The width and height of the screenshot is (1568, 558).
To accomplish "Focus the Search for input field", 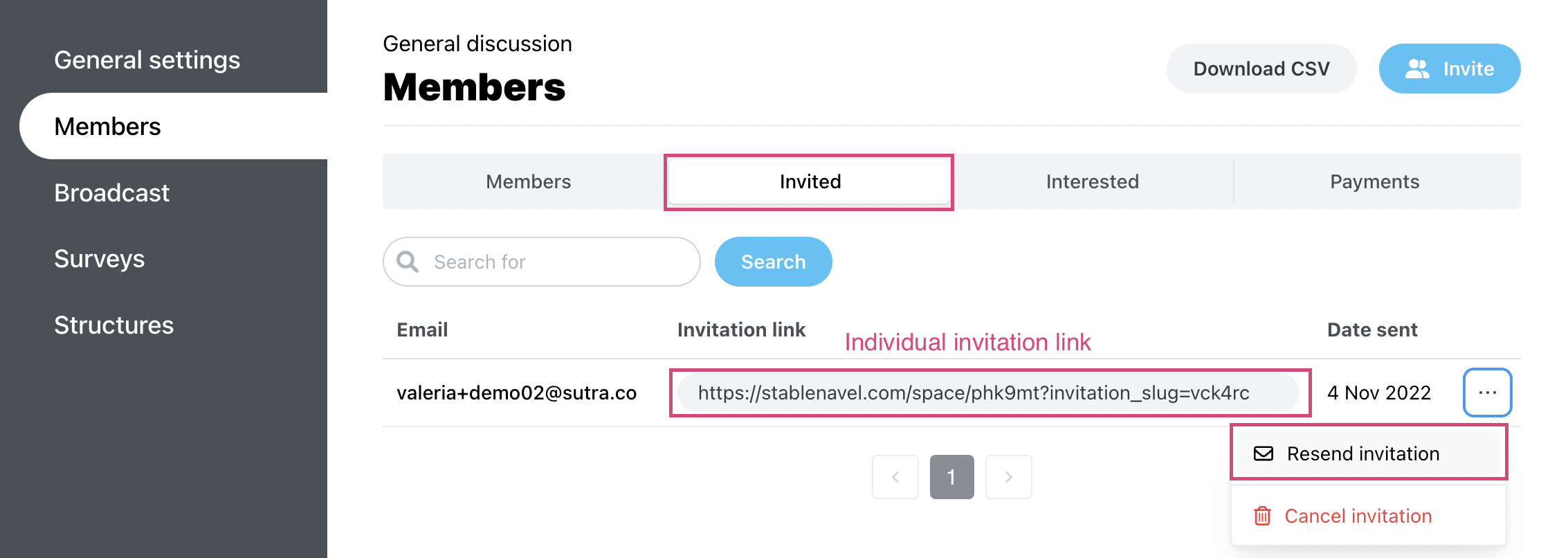I will coord(542,262).
